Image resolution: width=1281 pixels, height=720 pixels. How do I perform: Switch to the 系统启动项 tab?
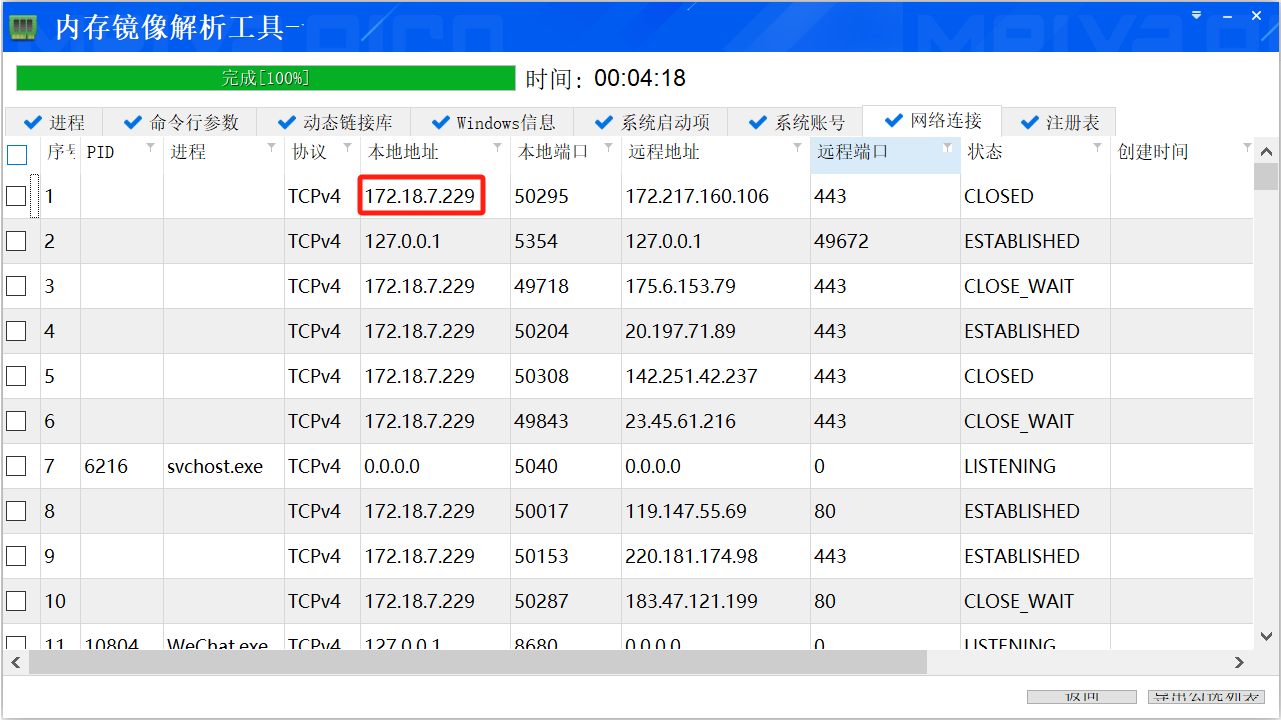click(651, 122)
